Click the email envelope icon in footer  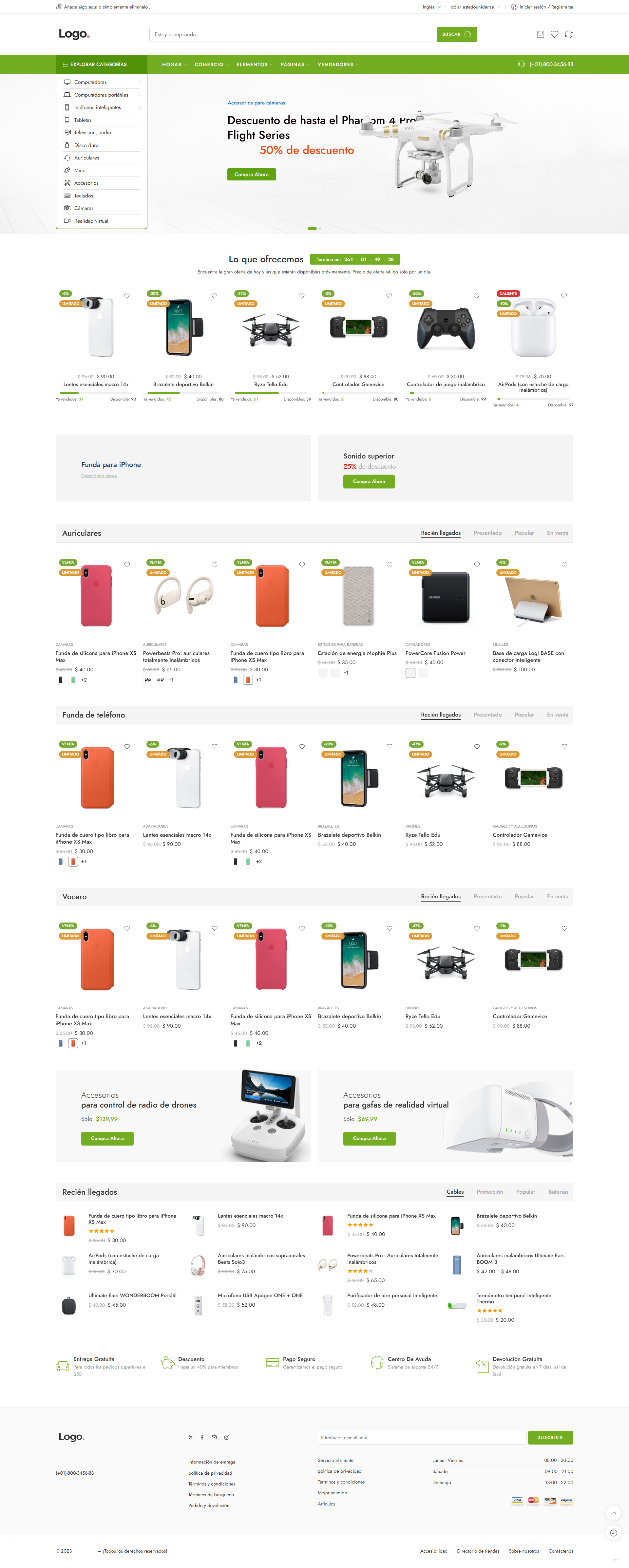(x=214, y=1437)
